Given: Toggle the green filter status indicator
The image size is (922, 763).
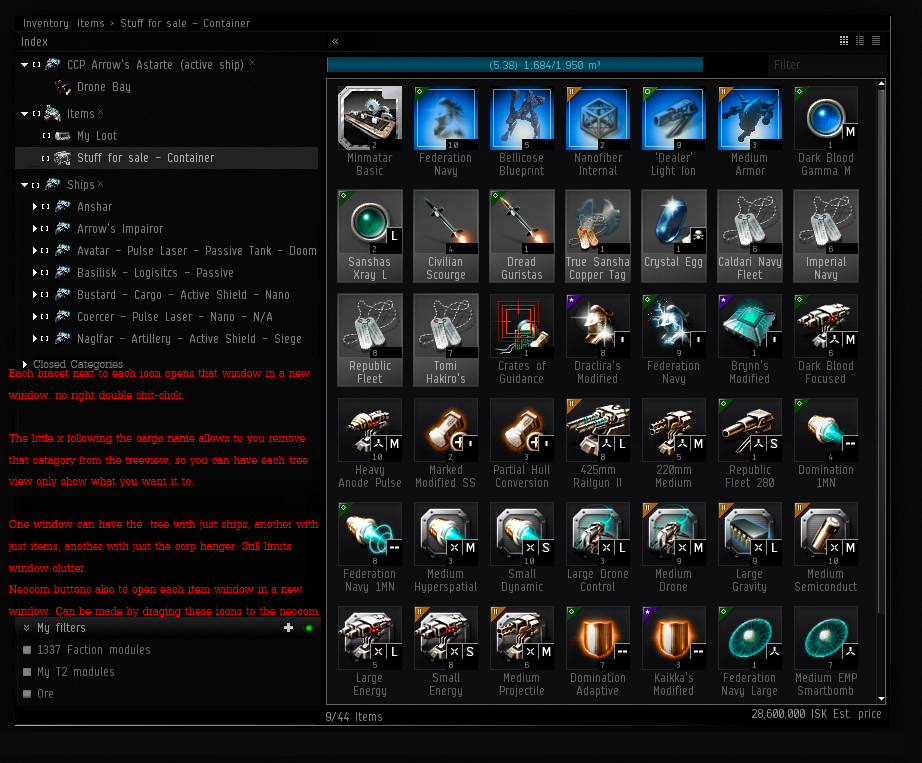Looking at the screenshot, I should click(x=309, y=628).
